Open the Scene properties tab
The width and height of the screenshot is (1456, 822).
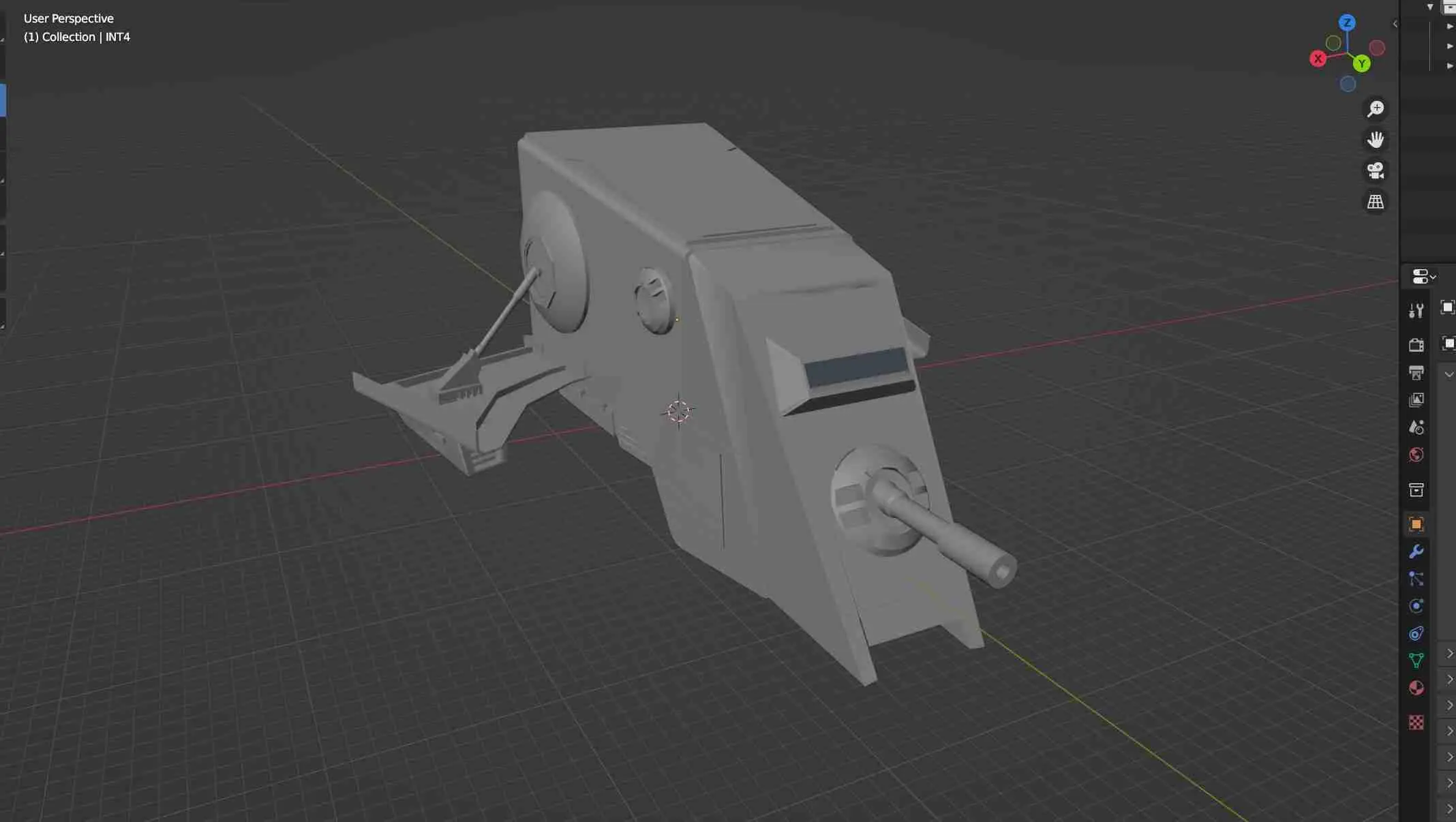[1416, 427]
